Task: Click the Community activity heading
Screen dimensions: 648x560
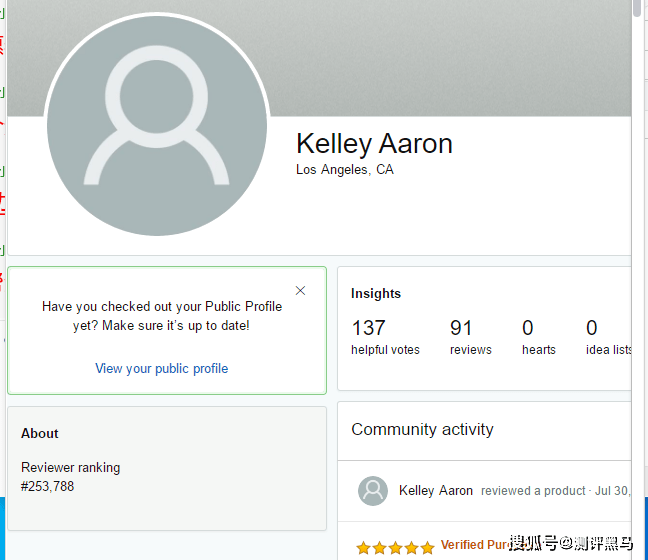Action: coord(422,430)
